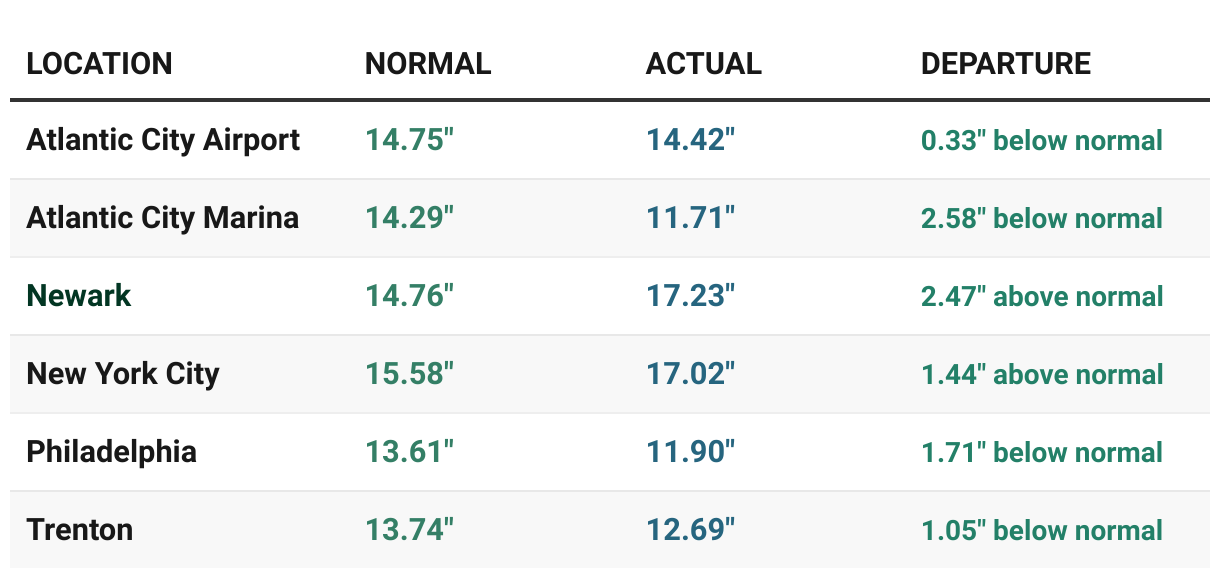Screen dimensions: 1220x578
Task: Click the ACTUAL column header
Action: 703,64
